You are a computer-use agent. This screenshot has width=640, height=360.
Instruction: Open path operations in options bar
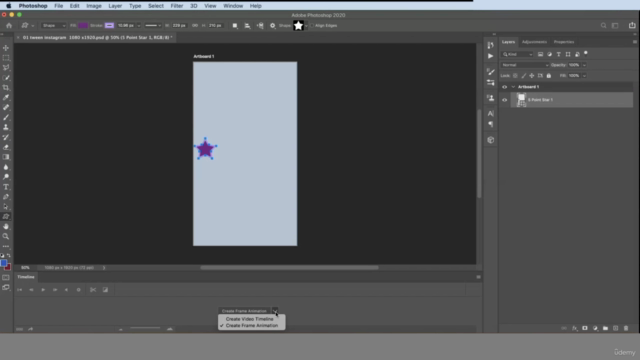(235, 25)
